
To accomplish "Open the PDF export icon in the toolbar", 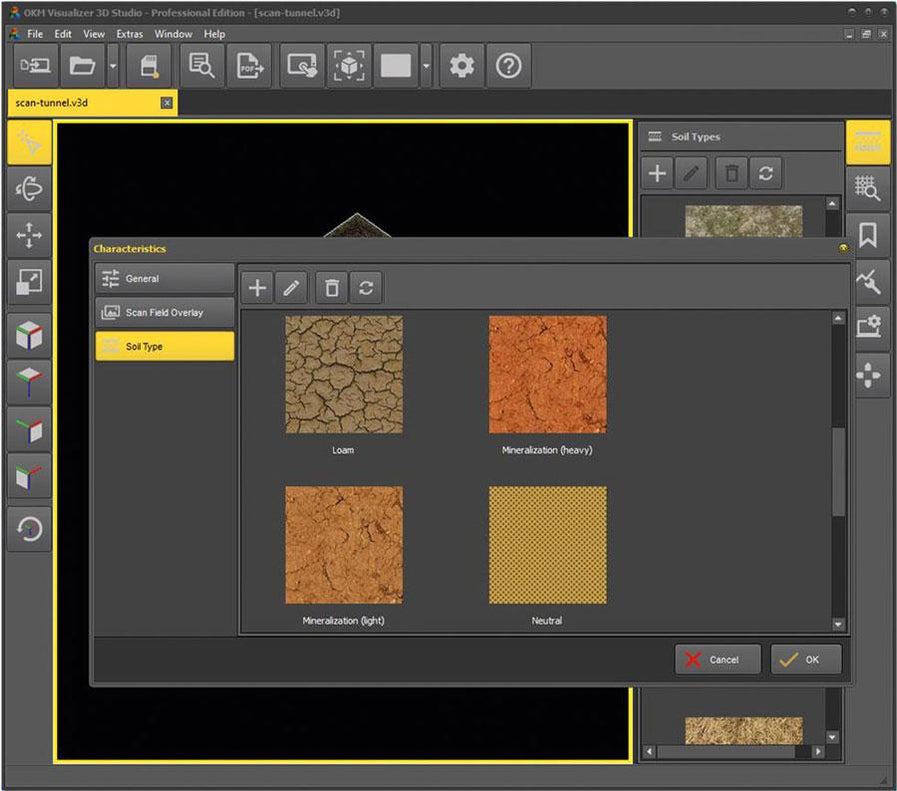I will 249,65.
